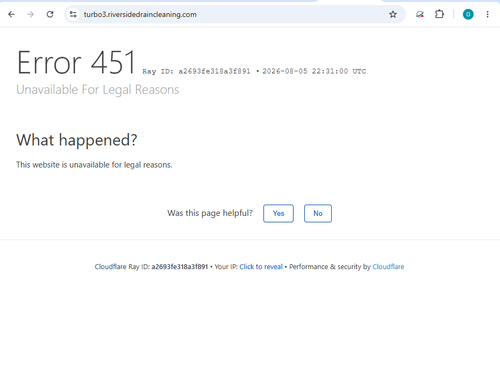Image resolution: width=500 pixels, height=385 pixels.
Task: Click the Ray ID text beside heading
Action: [x=196, y=71]
